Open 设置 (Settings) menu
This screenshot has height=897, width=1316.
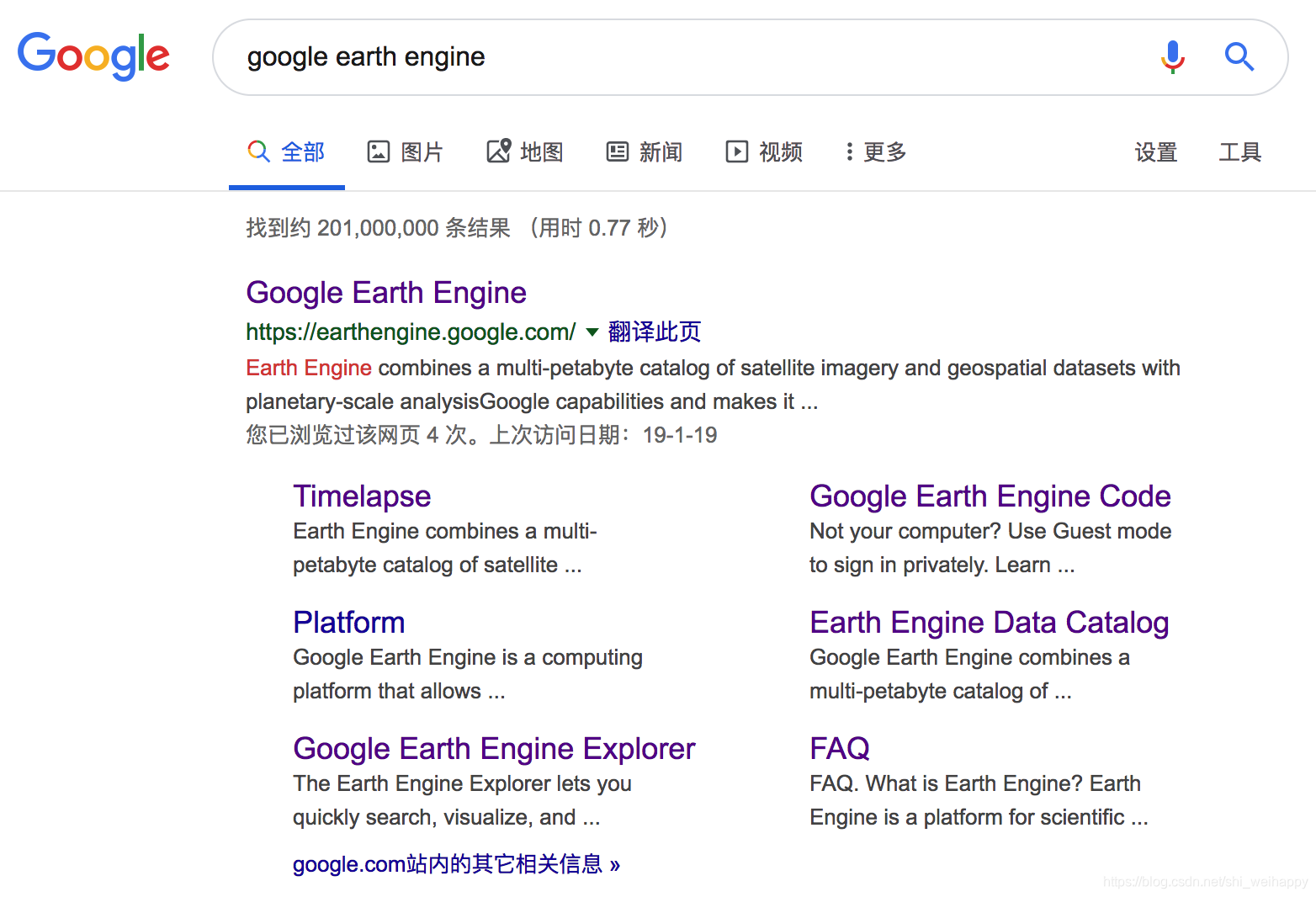point(1155,152)
